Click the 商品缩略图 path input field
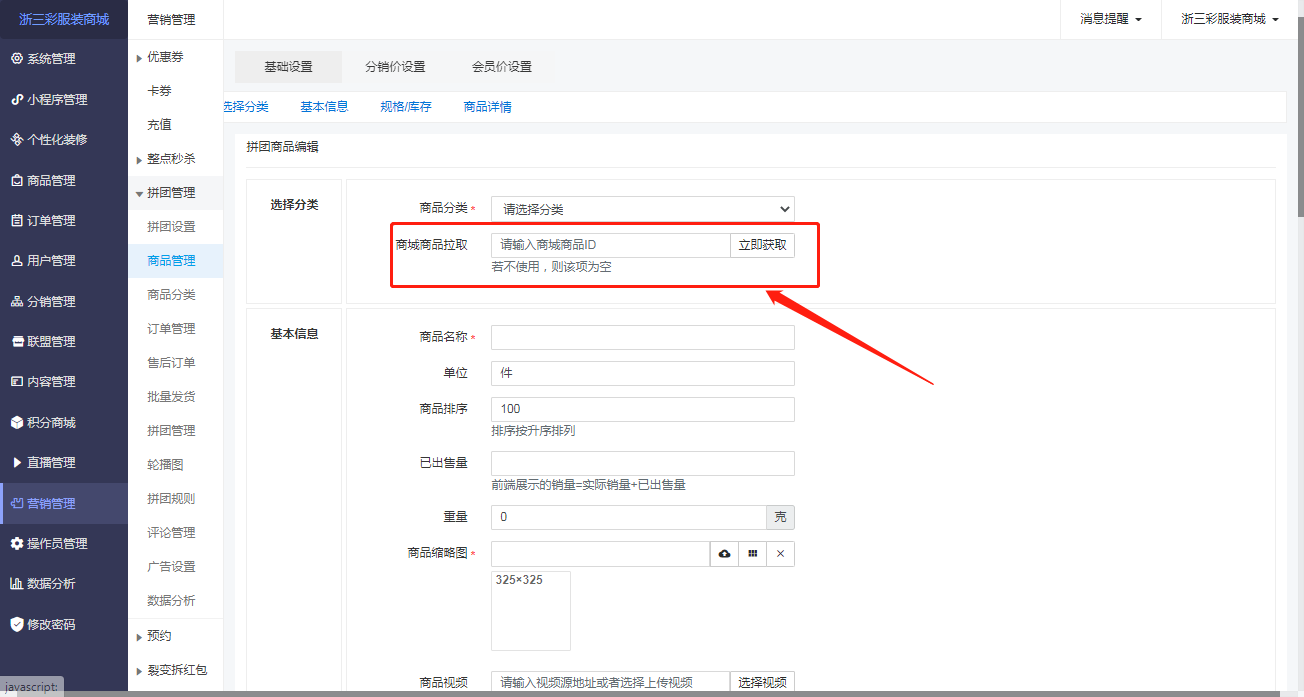The width and height of the screenshot is (1304, 697). coord(600,554)
